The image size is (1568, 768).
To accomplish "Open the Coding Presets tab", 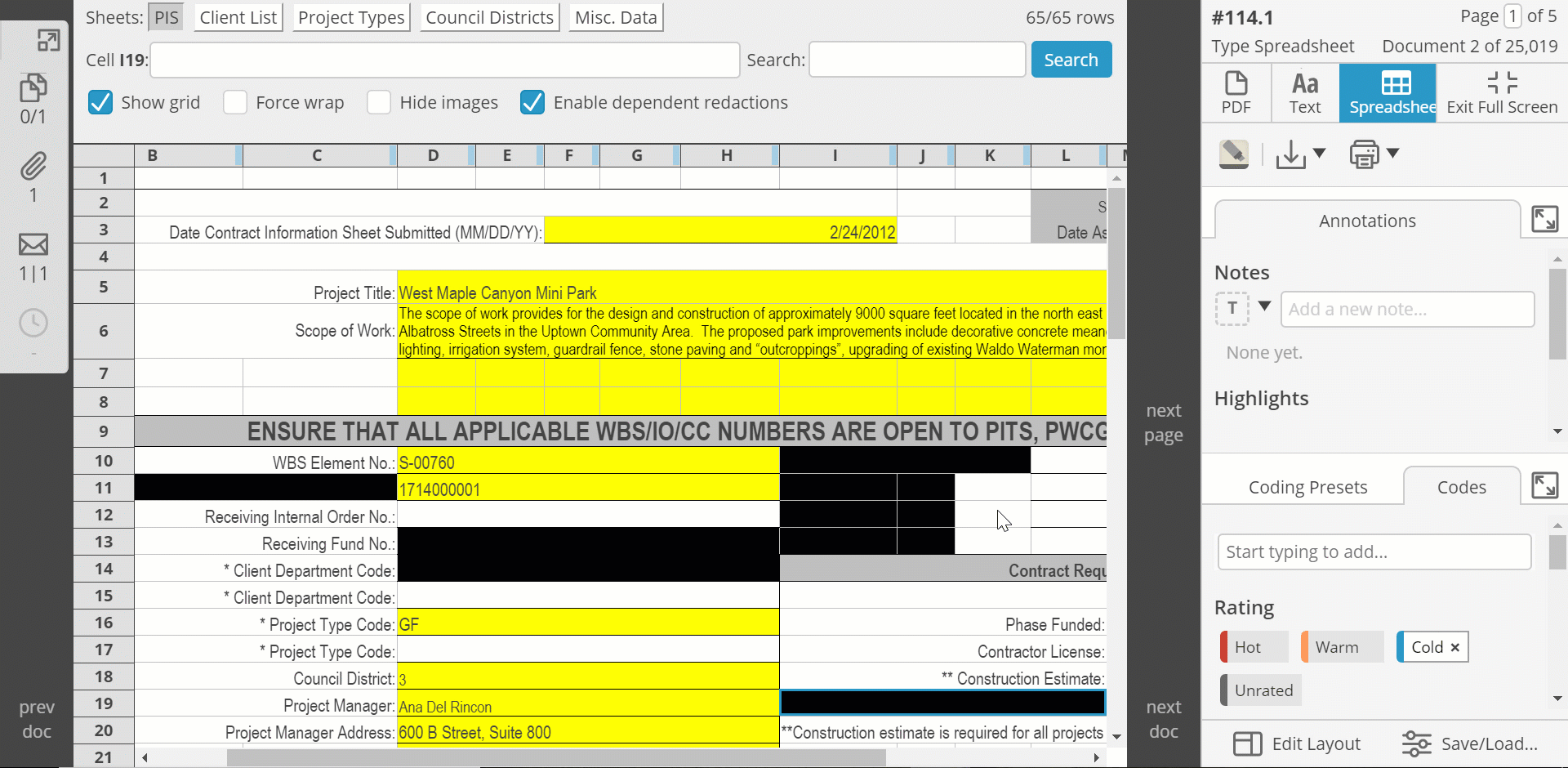I will click(1307, 487).
